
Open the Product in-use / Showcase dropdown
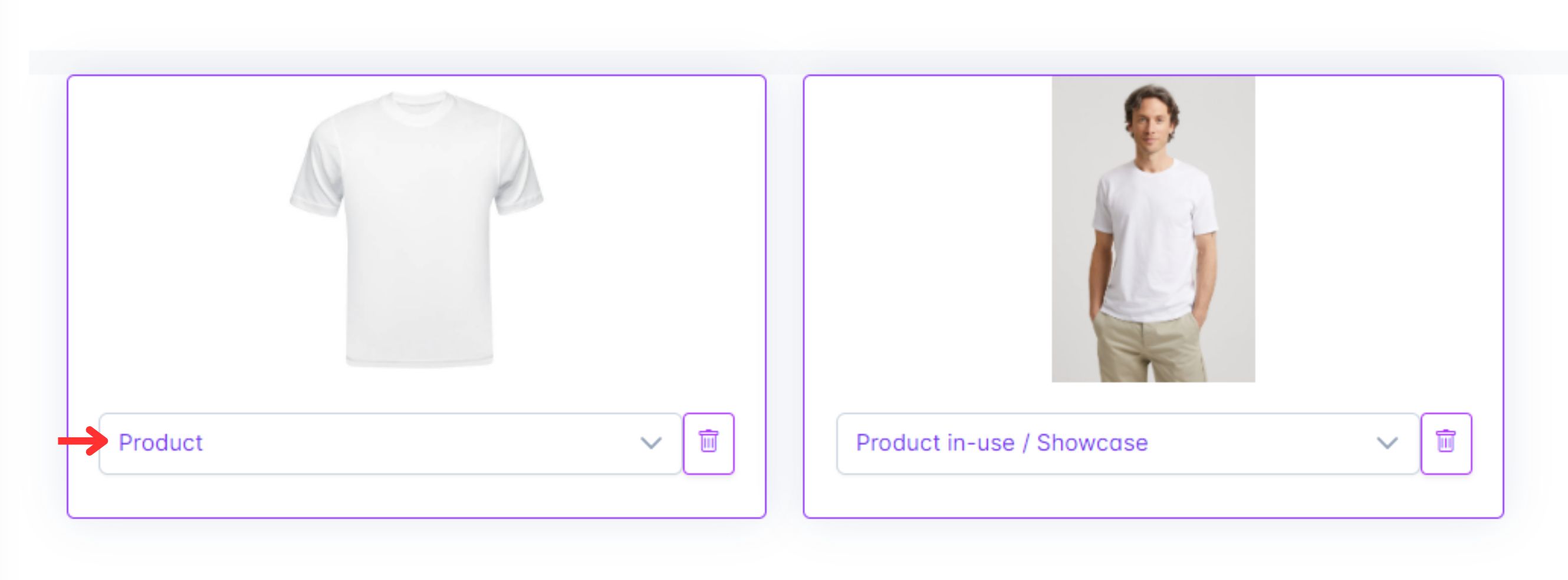click(1127, 443)
